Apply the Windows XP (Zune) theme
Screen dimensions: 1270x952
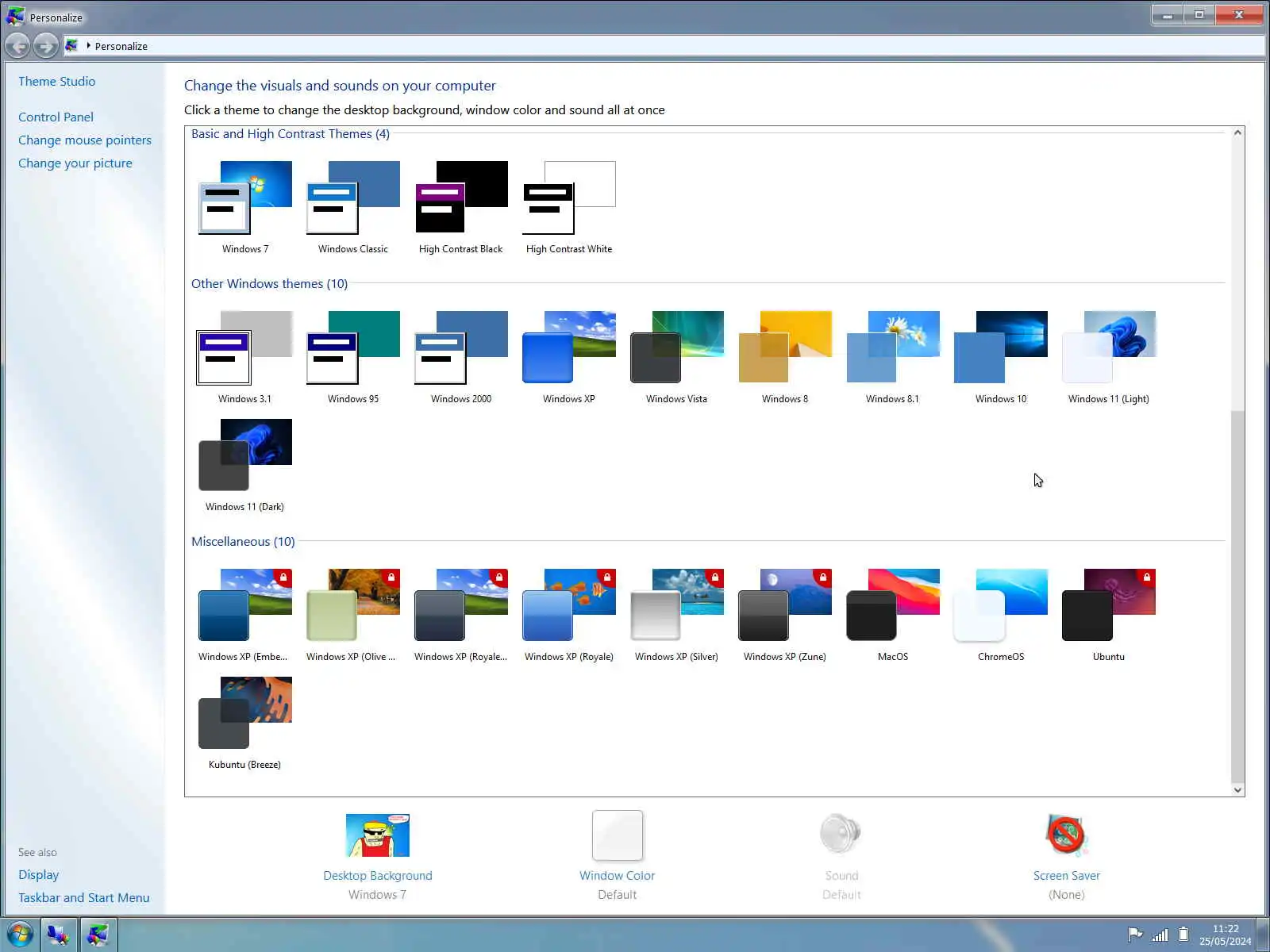(x=785, y=615)
